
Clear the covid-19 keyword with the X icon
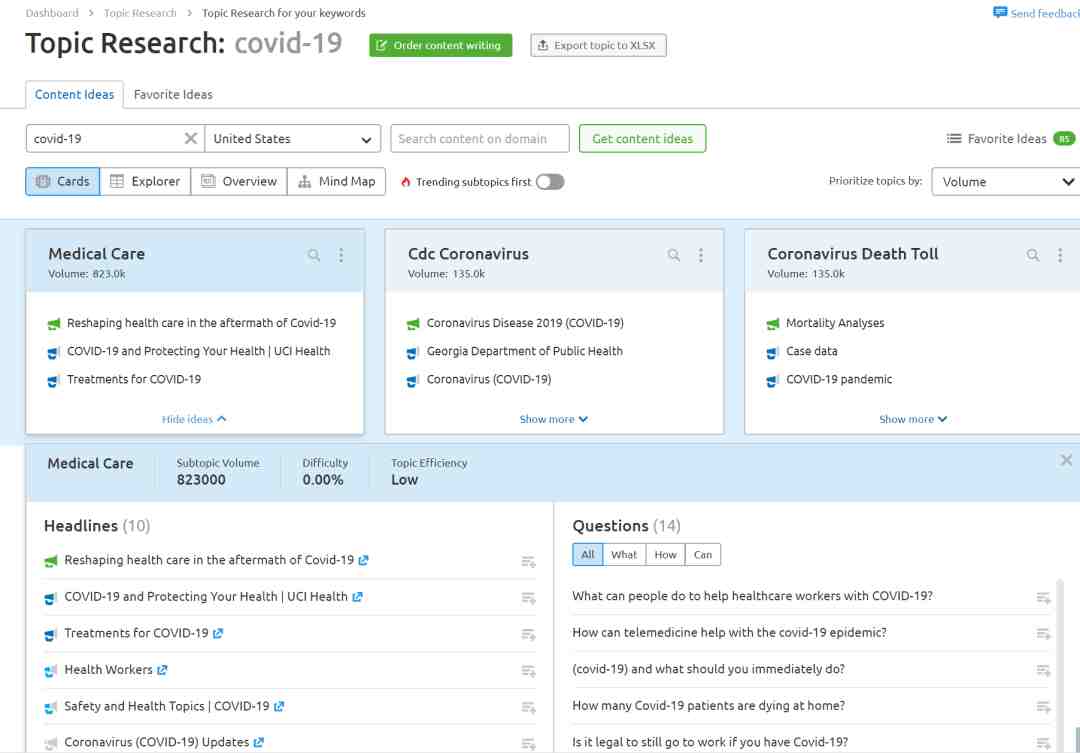[191, 138]
